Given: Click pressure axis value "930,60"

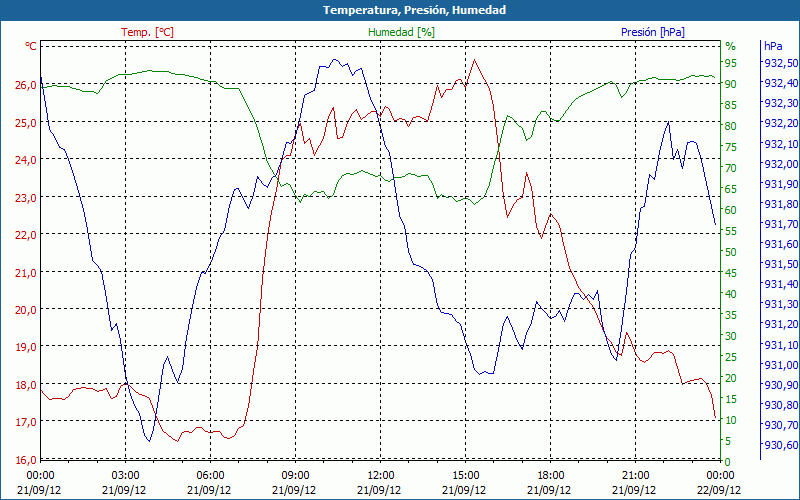Looking at the screenshot, I should point(779,445).
